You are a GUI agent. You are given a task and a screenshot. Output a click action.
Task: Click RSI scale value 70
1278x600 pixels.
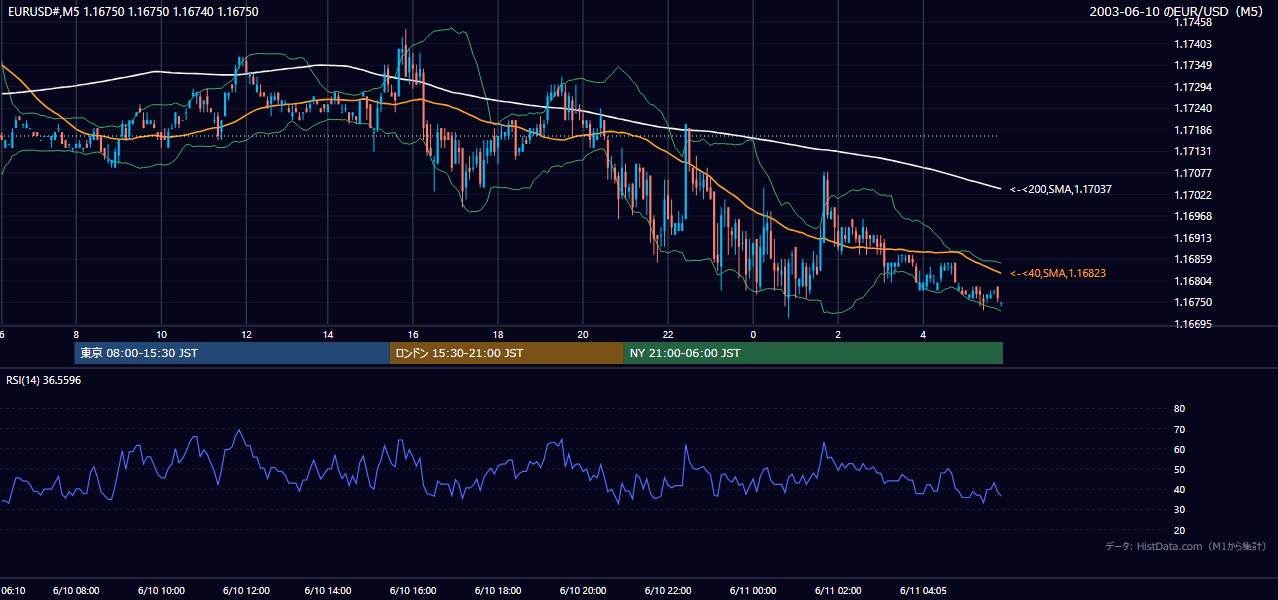click(x=1179, y=429)
